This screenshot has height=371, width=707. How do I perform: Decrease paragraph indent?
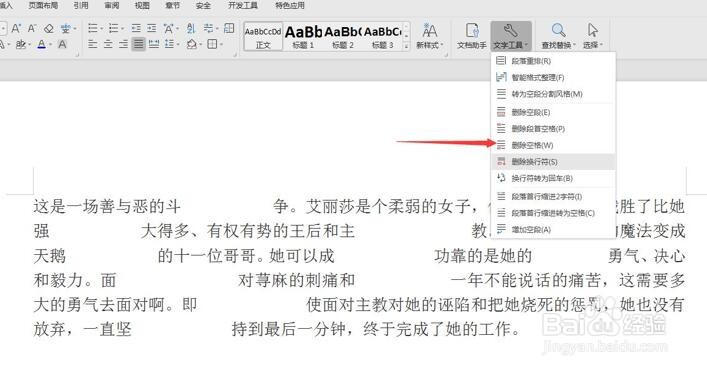[136, 29]
